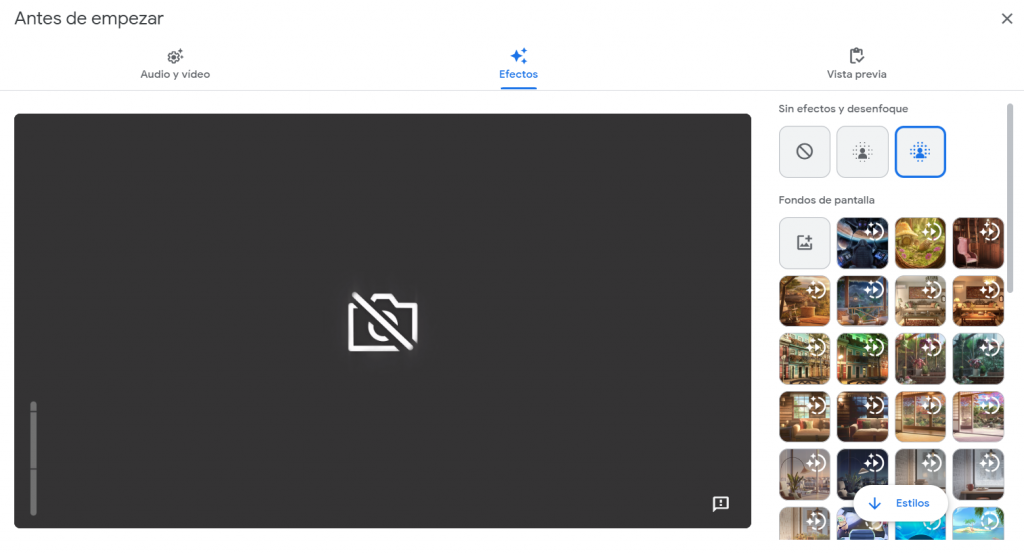Choose the spaceship cockpit background
Screen dimensions: 1024x554
coord(862,243)
